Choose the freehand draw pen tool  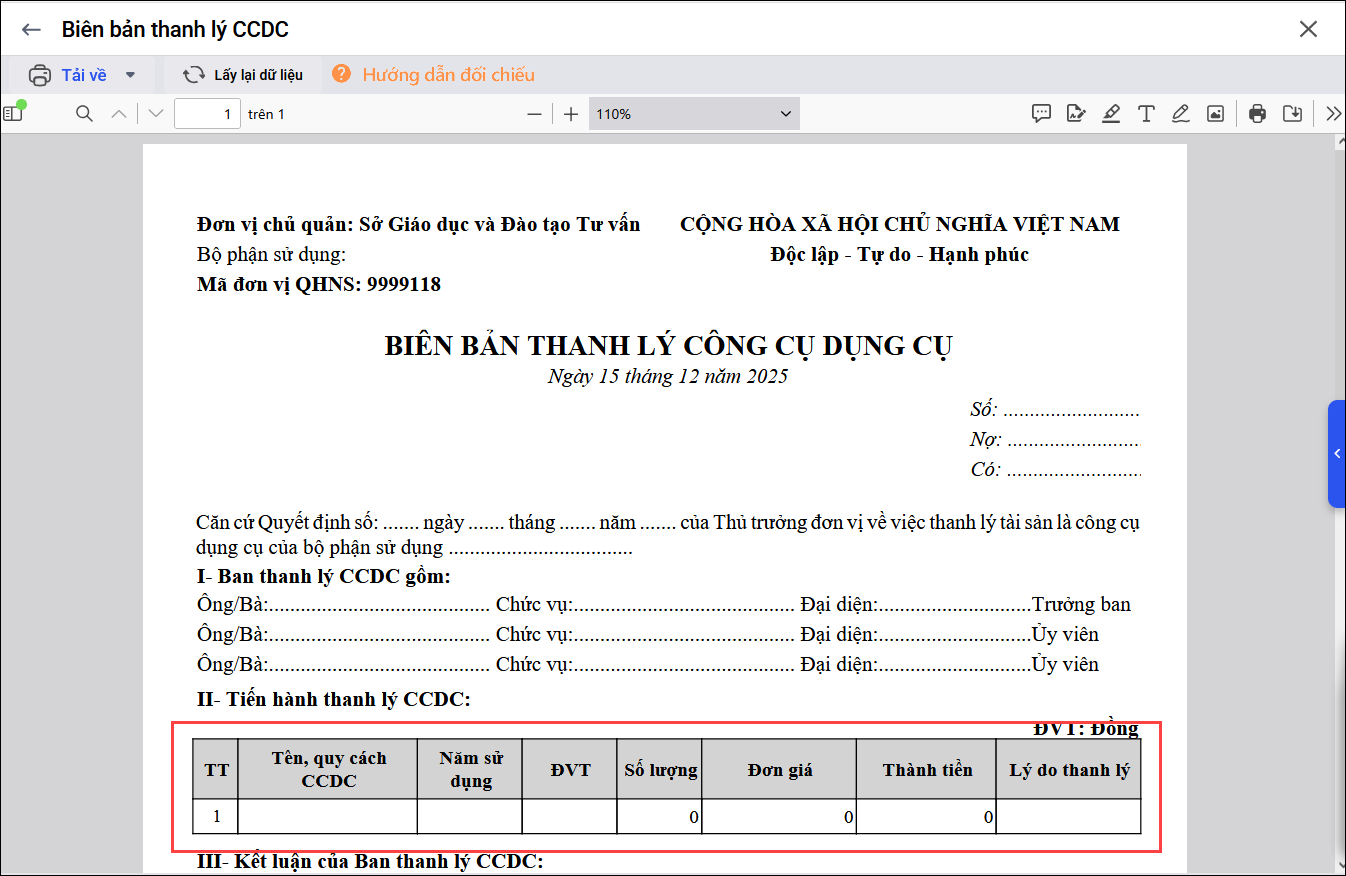coord(1180,114)
